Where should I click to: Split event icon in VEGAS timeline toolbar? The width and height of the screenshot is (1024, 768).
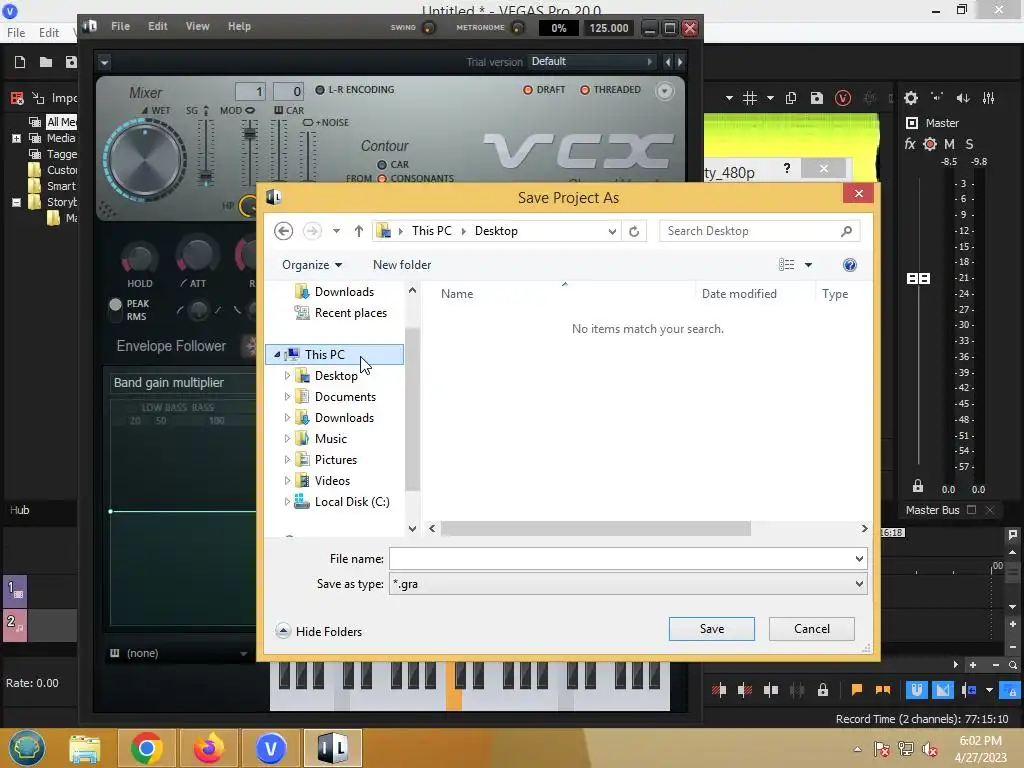771,690
